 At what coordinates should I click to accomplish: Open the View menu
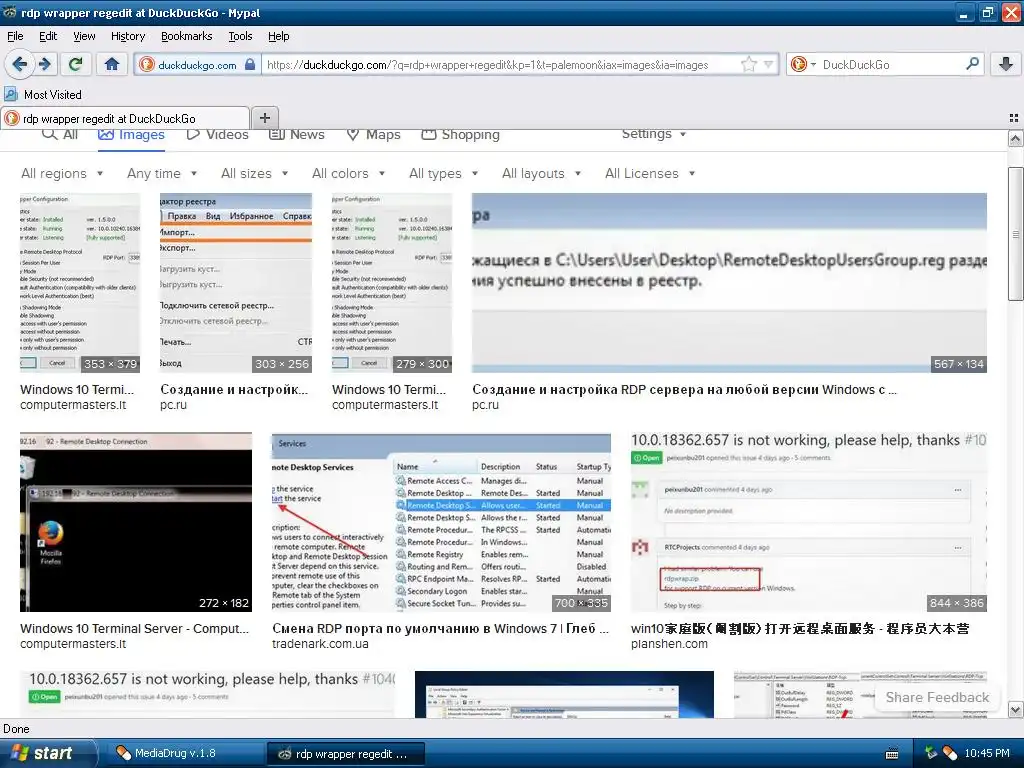point(84,36)
